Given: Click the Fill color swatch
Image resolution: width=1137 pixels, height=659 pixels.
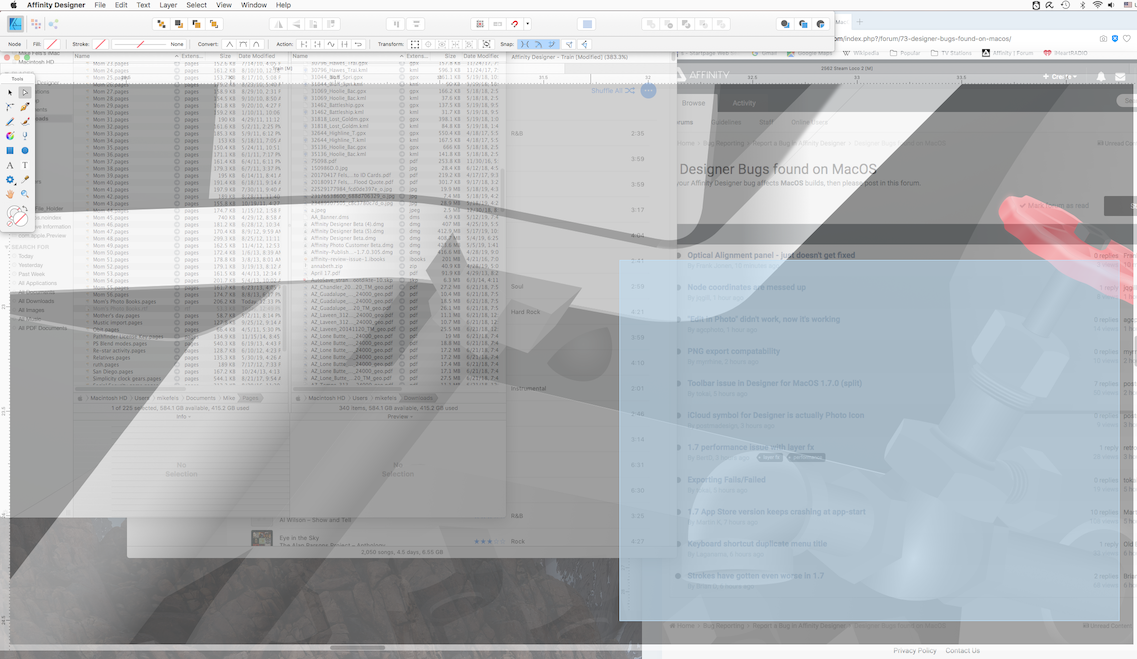Looking at the screenshot, I should click(51, 44).
